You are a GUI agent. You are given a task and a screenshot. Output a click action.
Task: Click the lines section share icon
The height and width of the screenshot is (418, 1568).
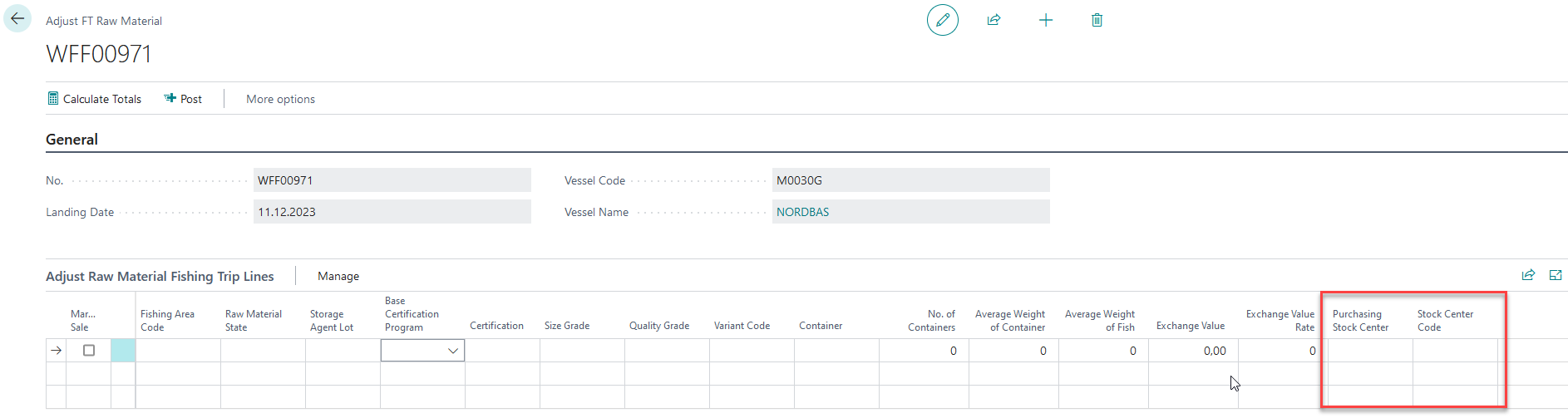coord(1528,275)
